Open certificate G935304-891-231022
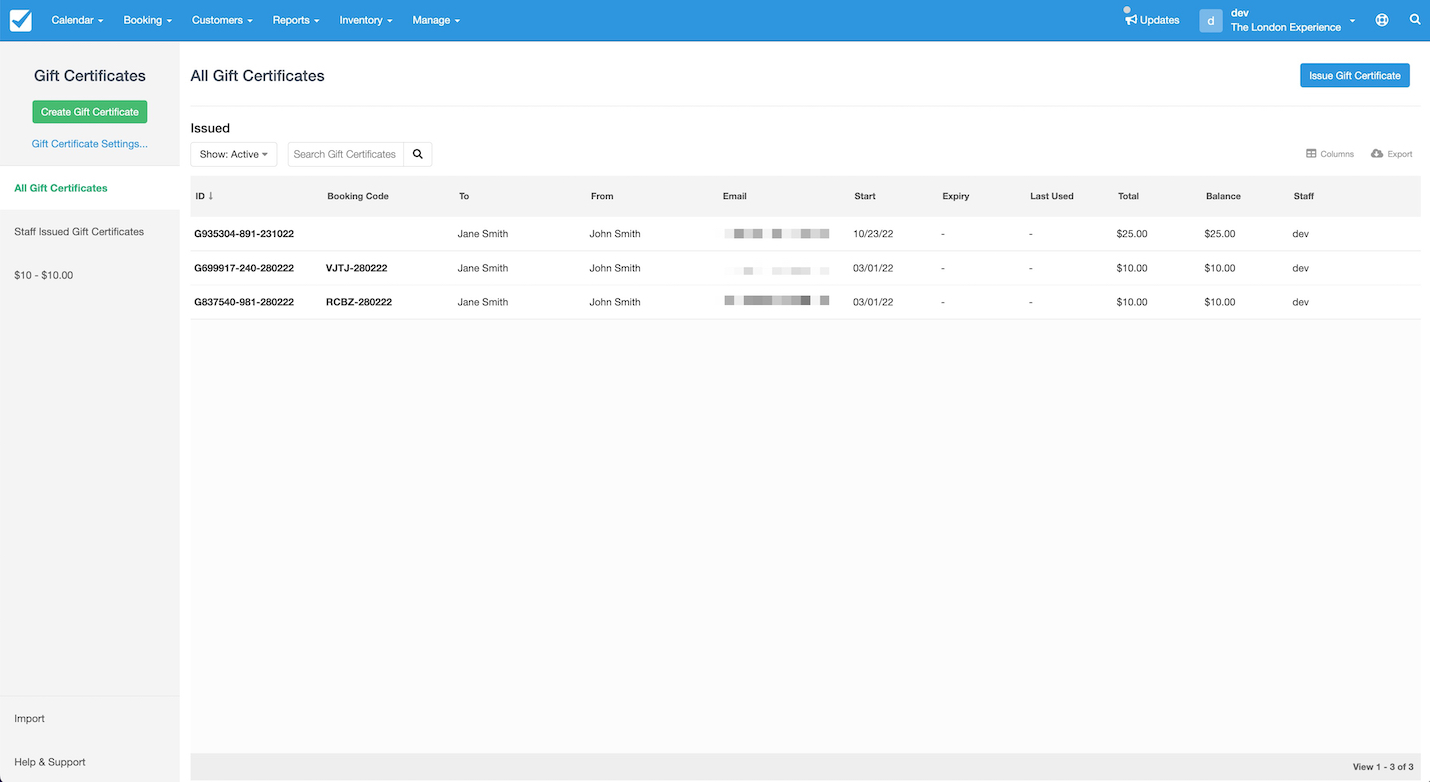Image resolution: width=1430 pixels, height=782 pixels. click(244, 234)
